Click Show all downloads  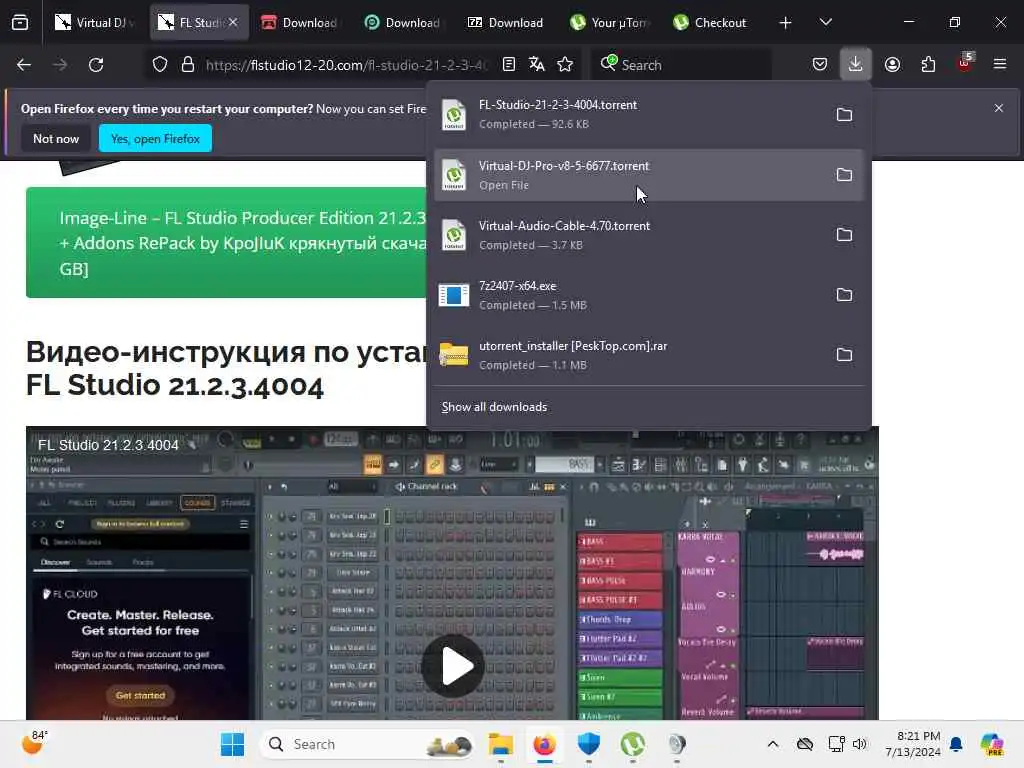coord(494,407)
